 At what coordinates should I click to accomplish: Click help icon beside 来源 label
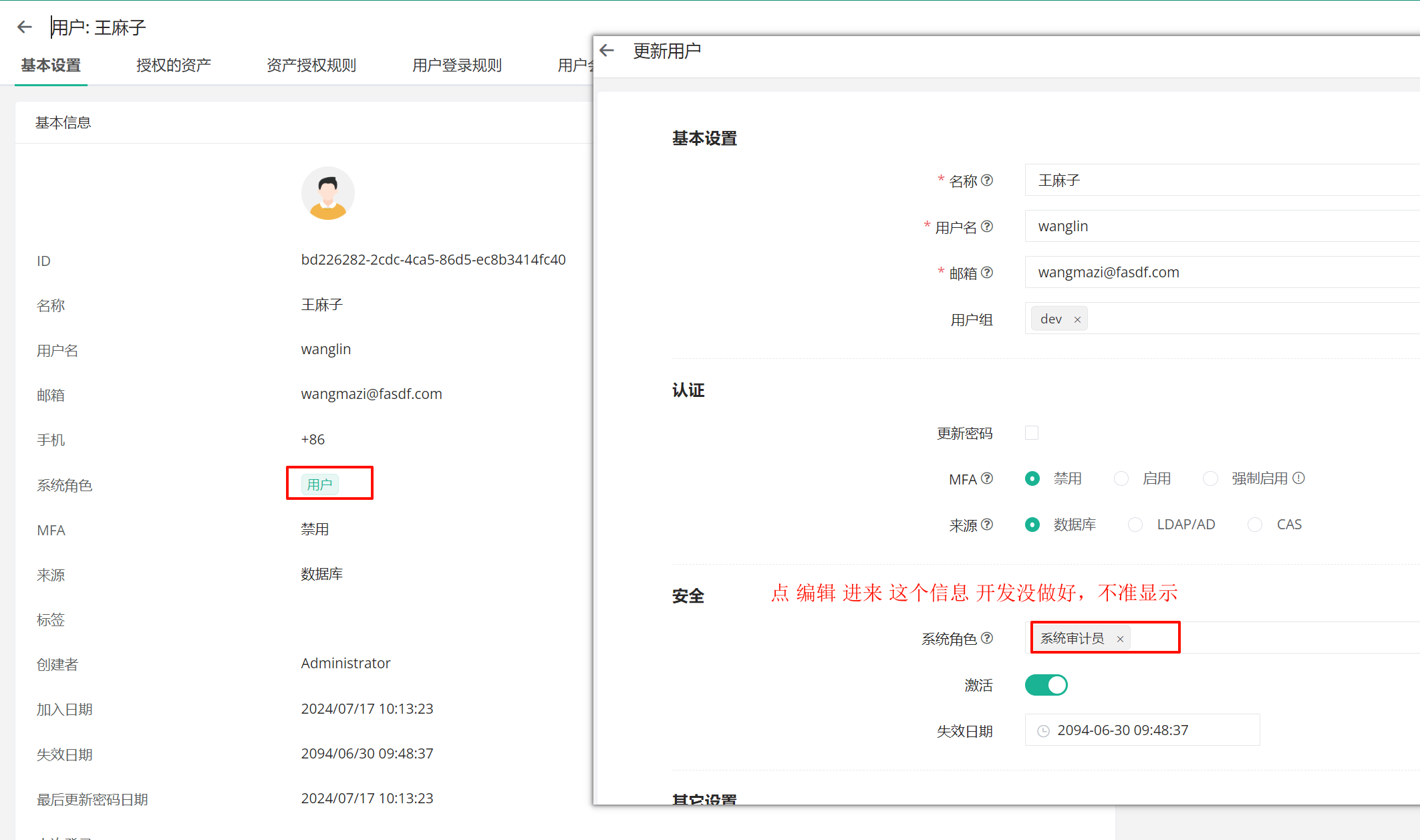(x=987, y=525)
